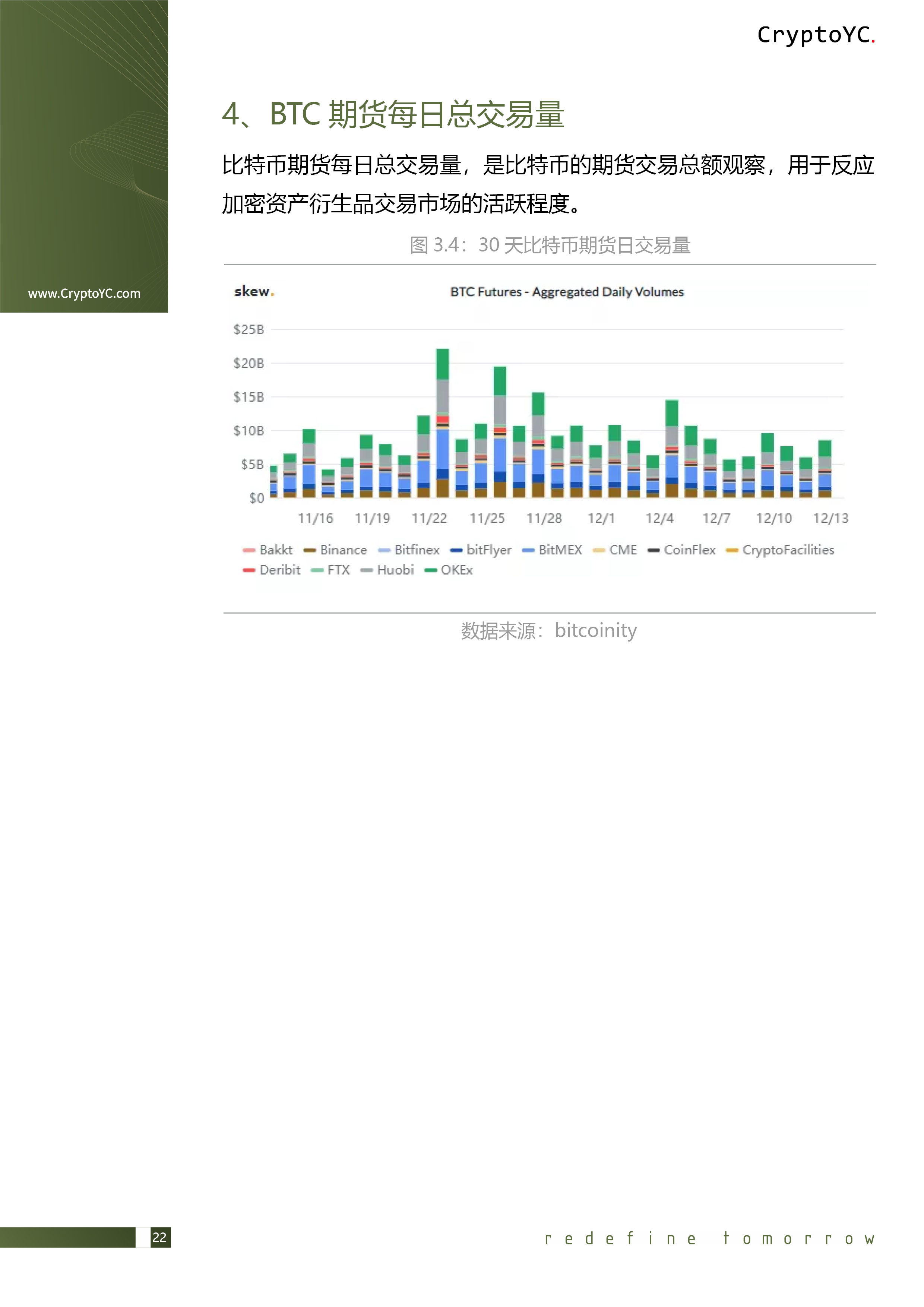Toggle the Deribit legend entry
This screenshot has height=1307, width=924.
click(x=272, y=570)
